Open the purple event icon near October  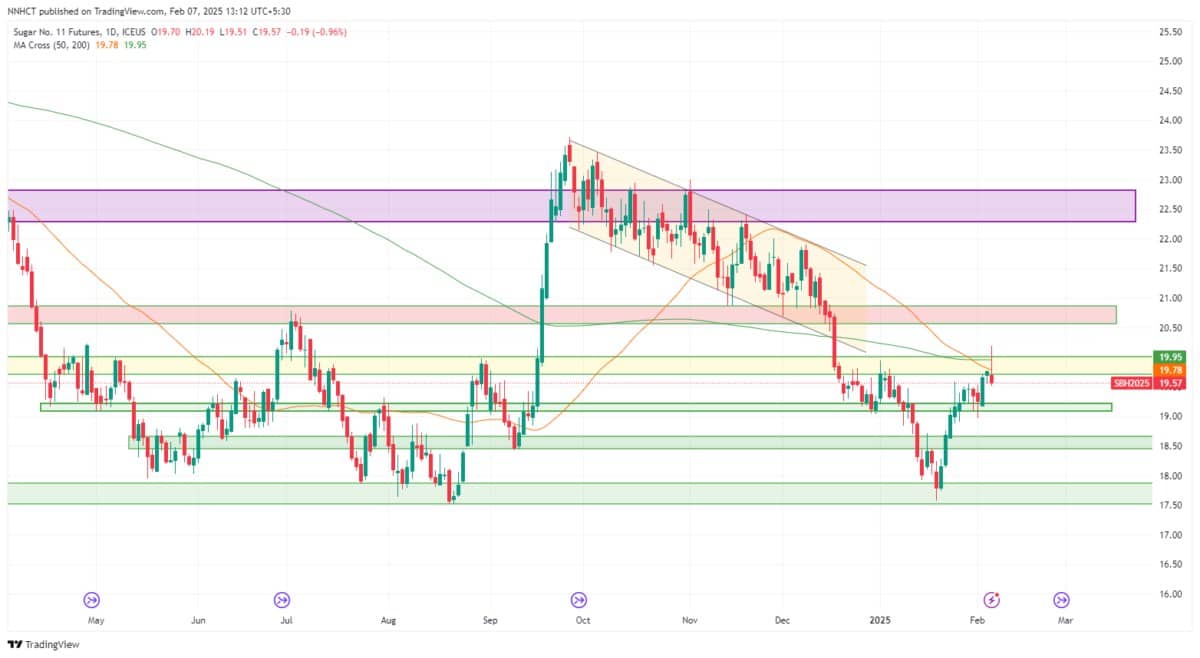(578, 600)
